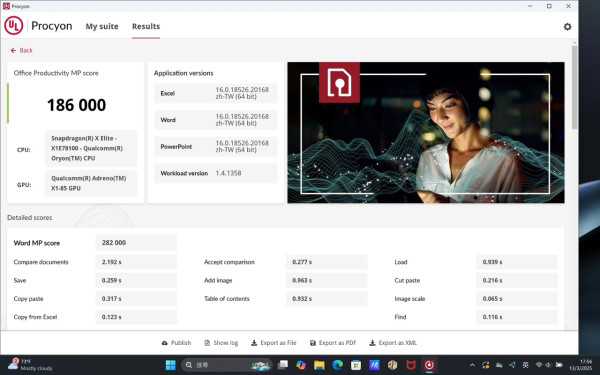Click the Qualcomm Adreno X1-85 GPU name
The width and height of the screenshot is (600, 375).
(91, 183)
